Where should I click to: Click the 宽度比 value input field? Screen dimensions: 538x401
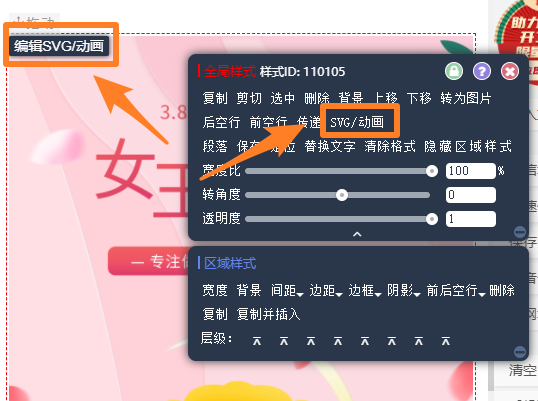[x=470, y=171]
